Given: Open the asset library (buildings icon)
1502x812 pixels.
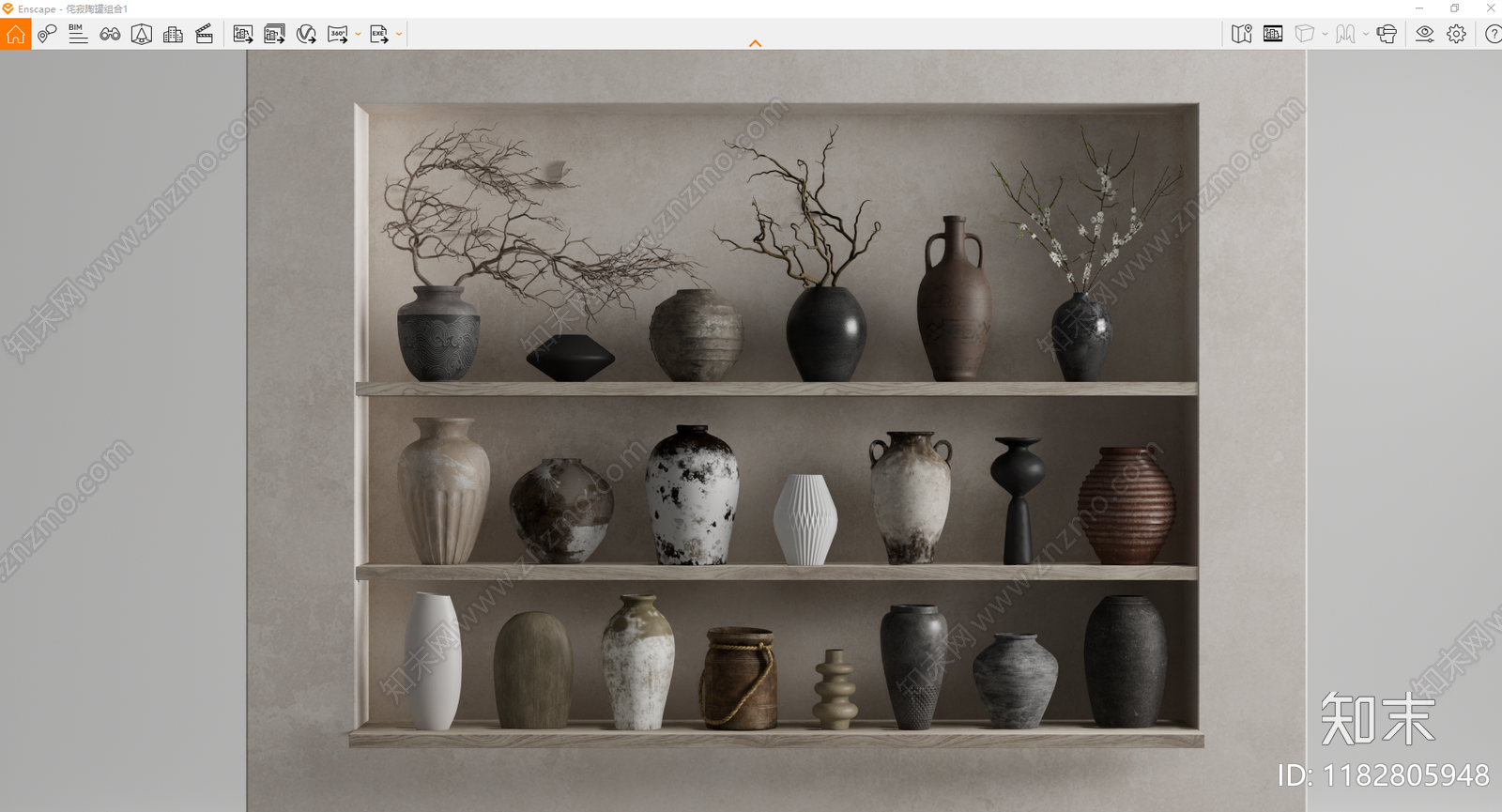Looking at the screenshot, I should pyautogui.click(x=173, y=35).
